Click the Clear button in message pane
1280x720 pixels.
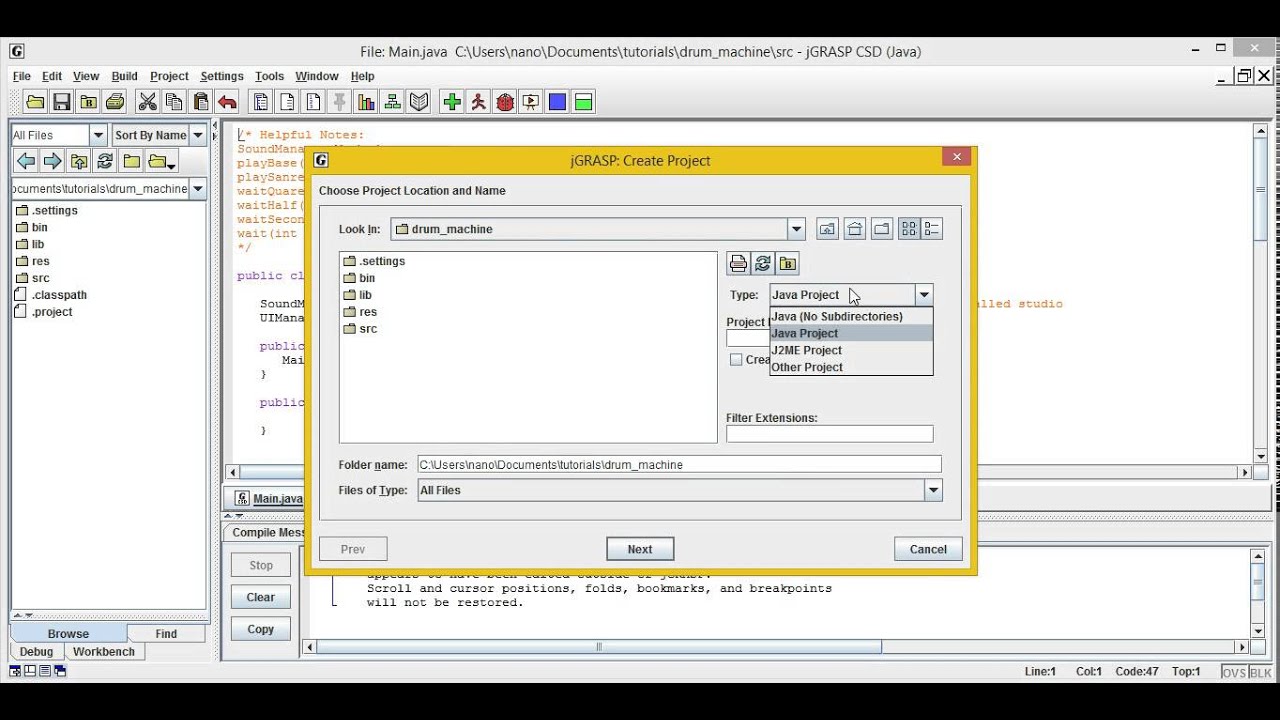coord(261,597)
